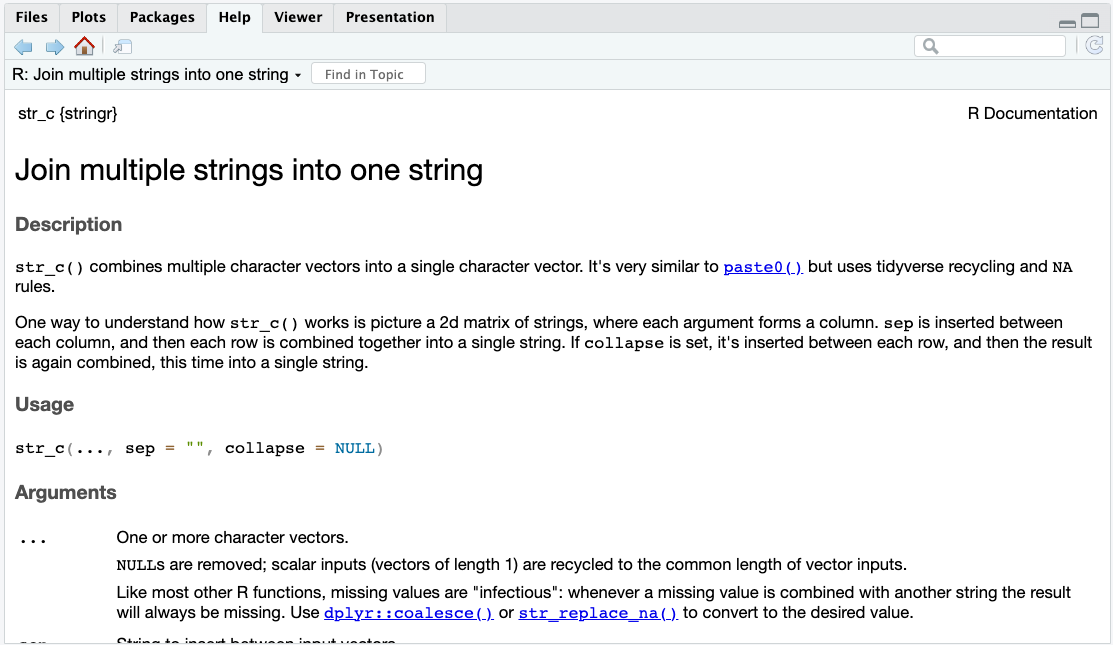The image size is (1113, 645).
Task: Select the Viewer tab
Action: point(298,17)
